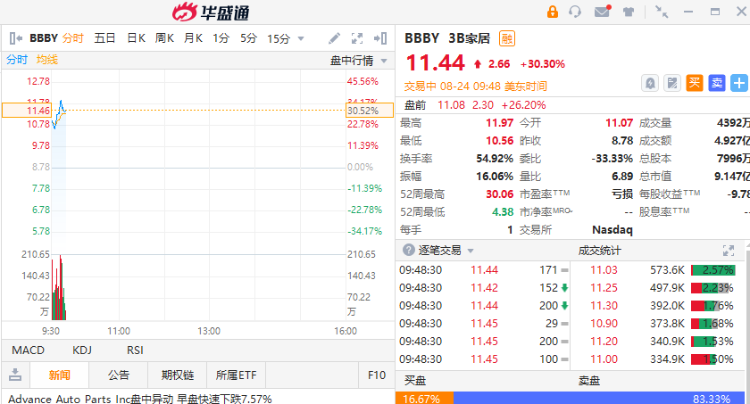Open the 成交统计 trade statistics tab
Viewport: 750px width, 404px height.
pyautogui.click(x=599, y=250)
